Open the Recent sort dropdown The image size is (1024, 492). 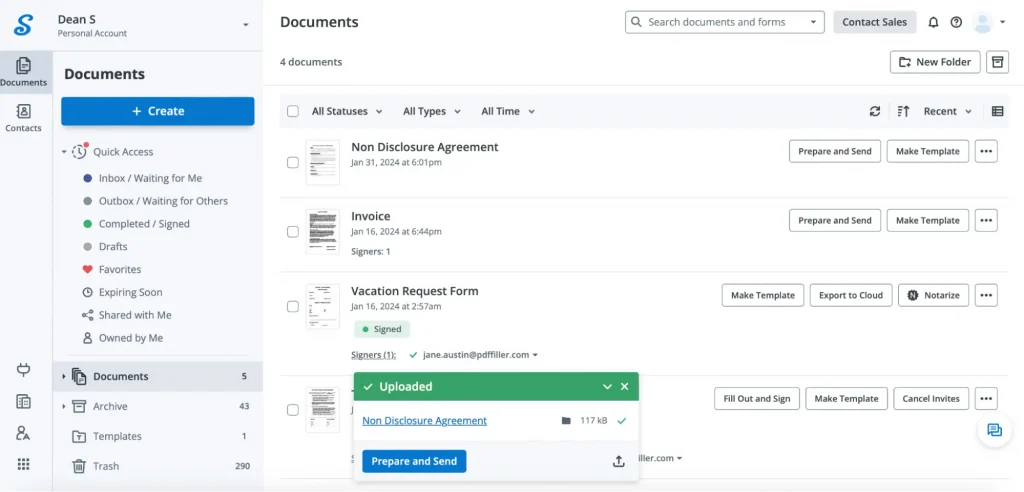tap(946, 112)
